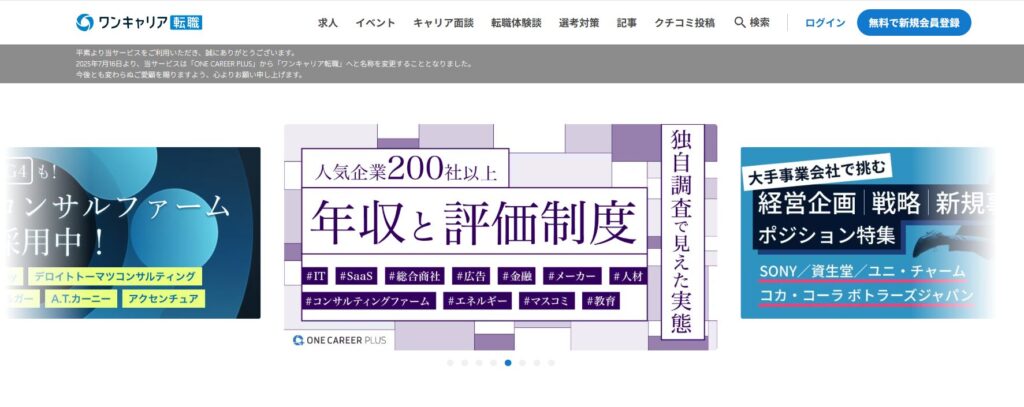Screen dimensions: 1024x407
Task: Click the #金融 tag on banner
Action: [x=516, y=276]
